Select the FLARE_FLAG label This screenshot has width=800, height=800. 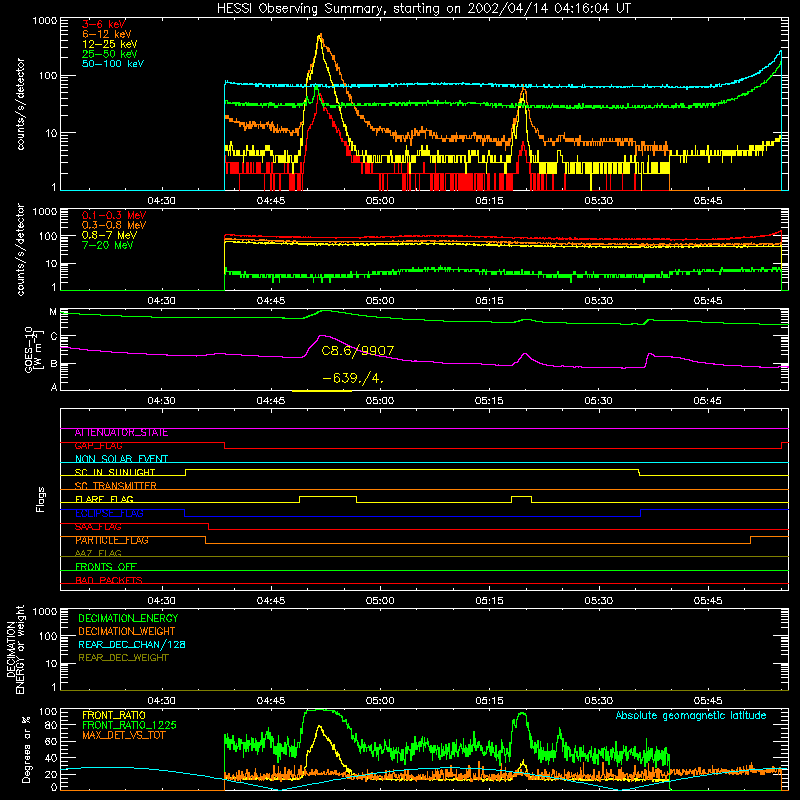pos(104,499)
